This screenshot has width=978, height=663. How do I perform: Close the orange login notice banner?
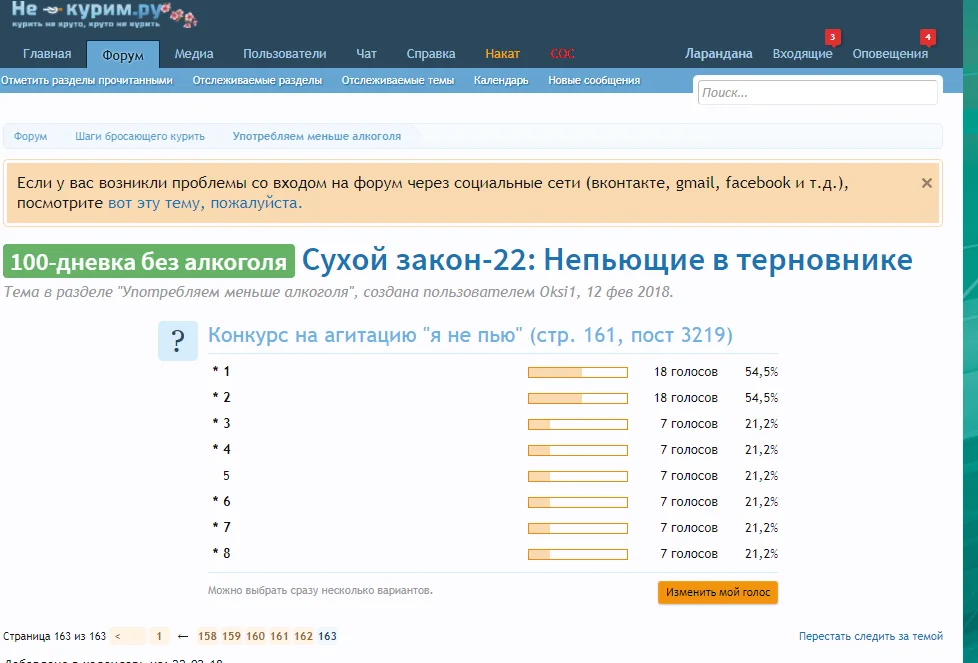point(926,183)
